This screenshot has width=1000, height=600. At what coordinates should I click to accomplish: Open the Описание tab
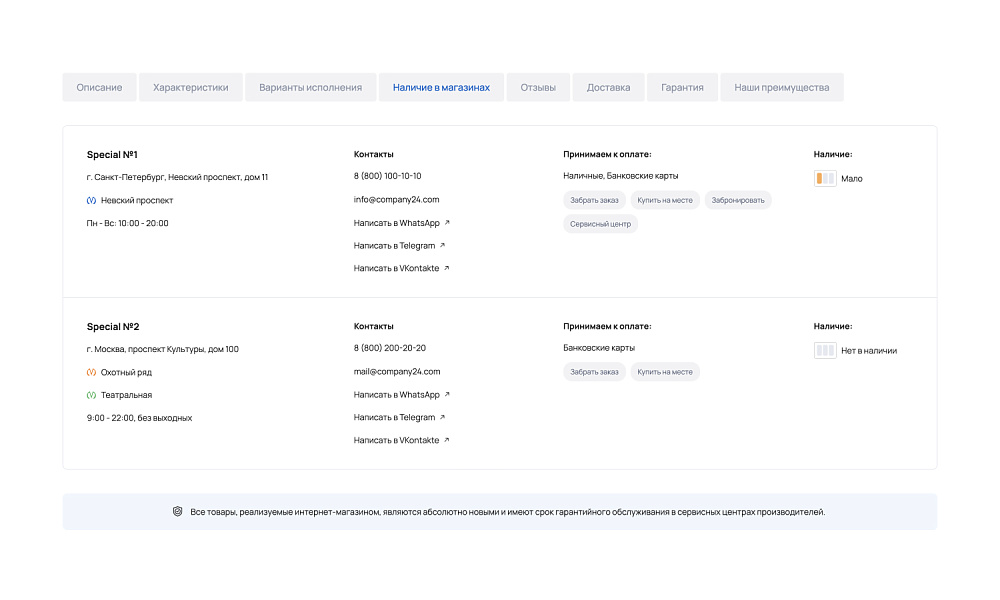coord(99,88)
